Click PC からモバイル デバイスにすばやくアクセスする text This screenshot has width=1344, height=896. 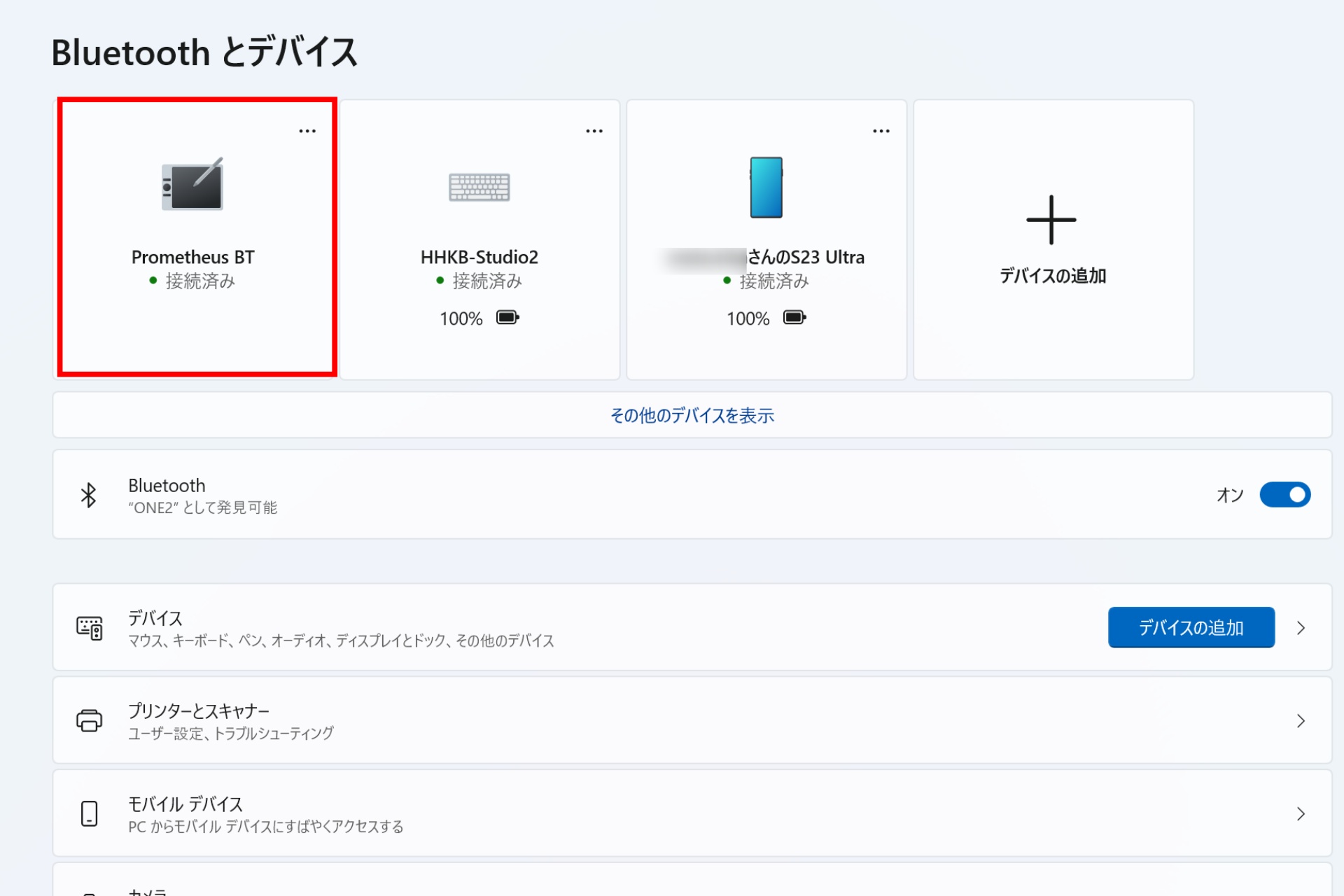(x=265, y=827)
